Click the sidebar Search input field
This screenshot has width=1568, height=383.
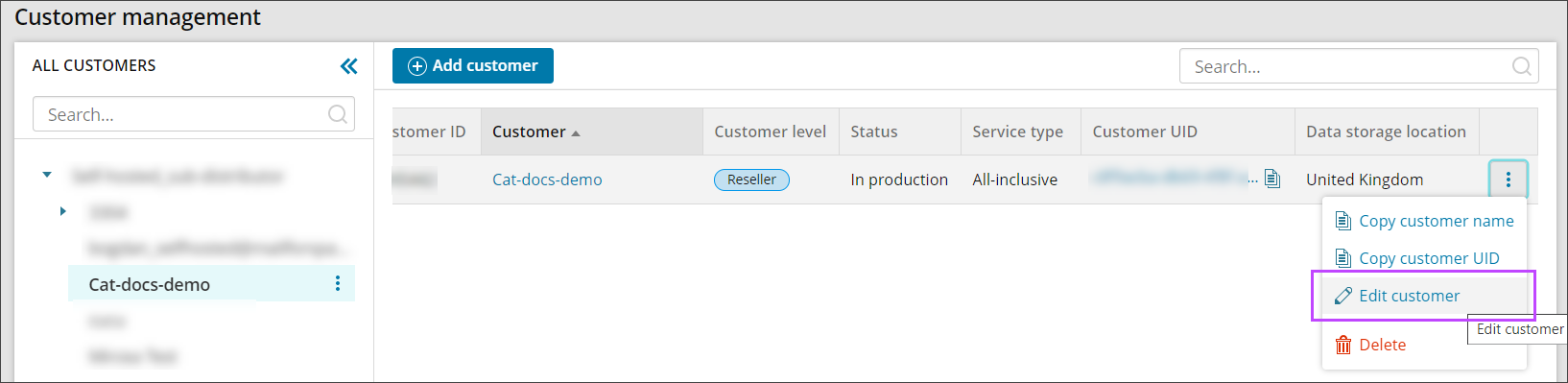click(193, 114)
